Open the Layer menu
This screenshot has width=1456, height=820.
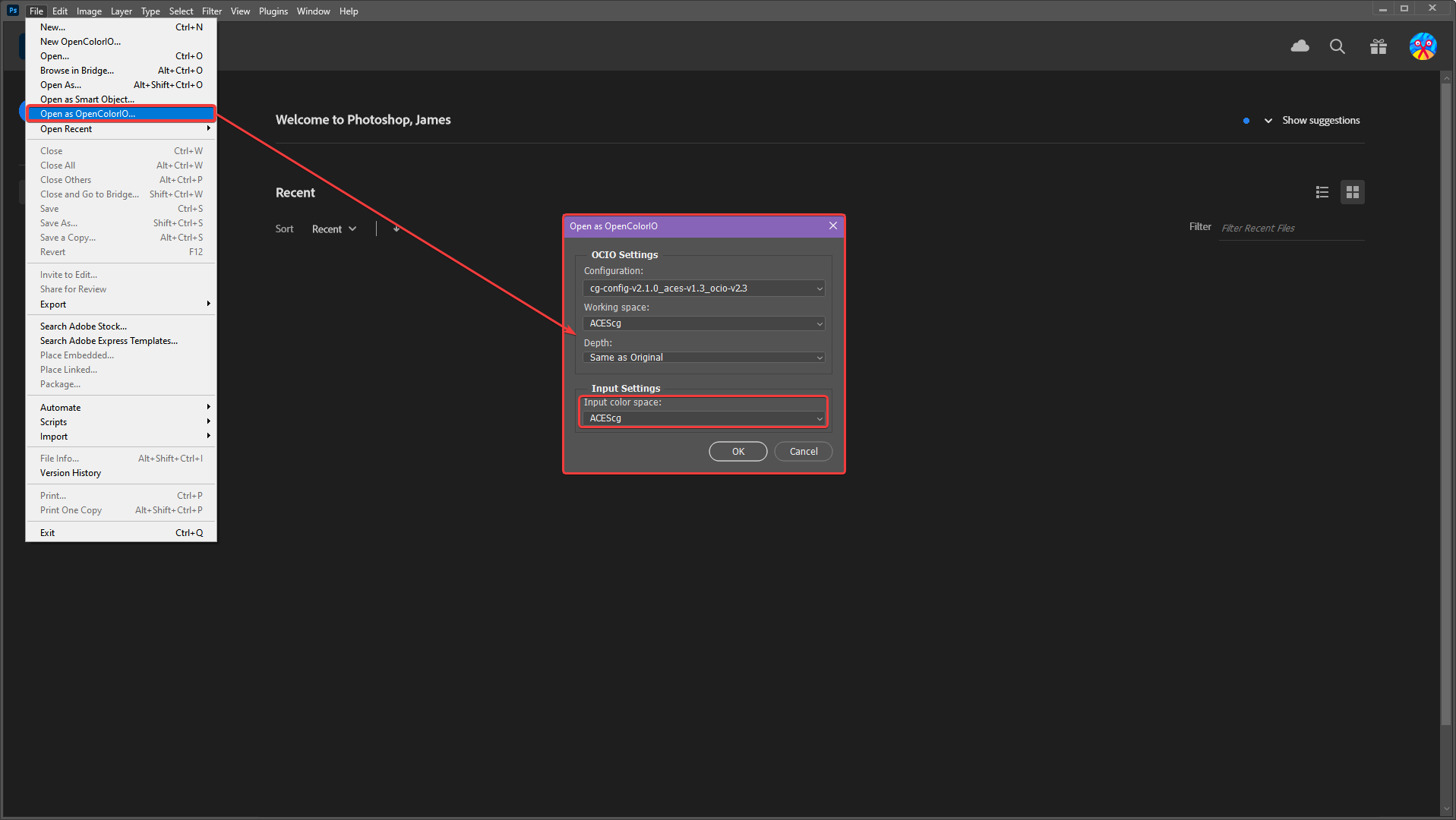click(x=122, y=11)
